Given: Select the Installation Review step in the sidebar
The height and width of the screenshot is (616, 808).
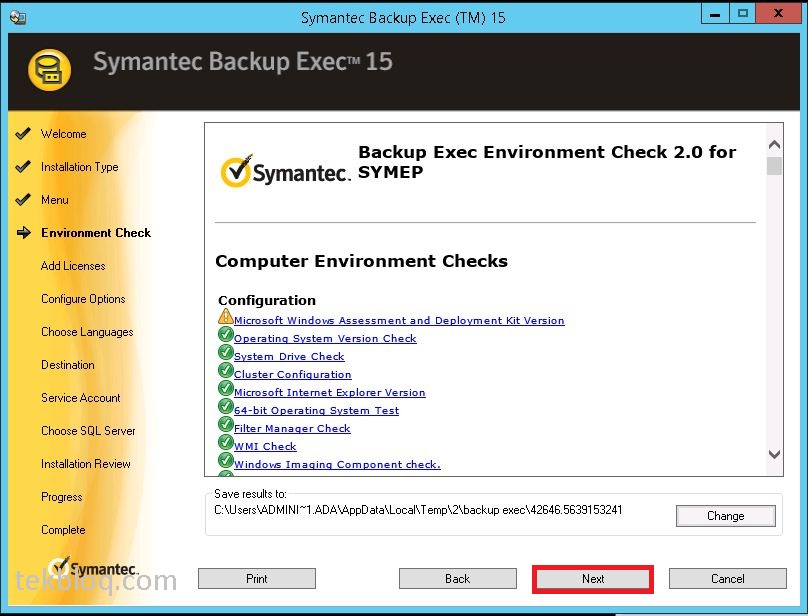Looking at the screenshot, I should 86,464.
